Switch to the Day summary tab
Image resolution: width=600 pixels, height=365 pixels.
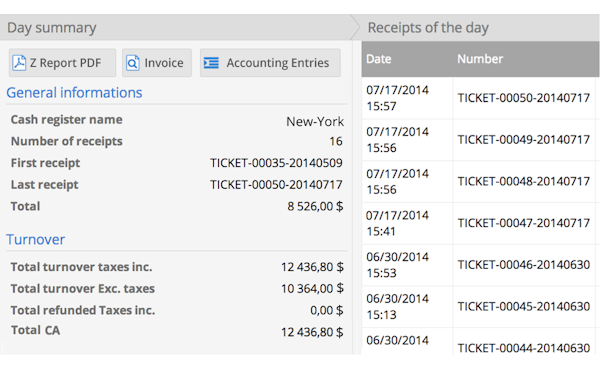click(52, 28)
